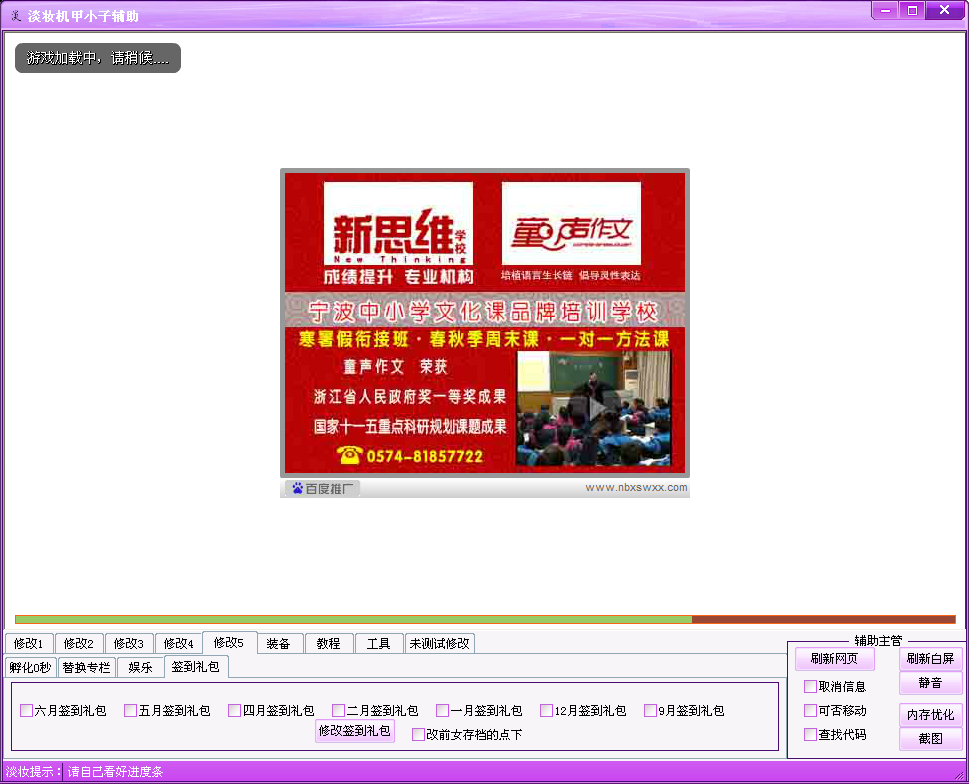The image size is (969, 784).
Task: Switch to the 修改1 tab
Action: coord(28,644)
